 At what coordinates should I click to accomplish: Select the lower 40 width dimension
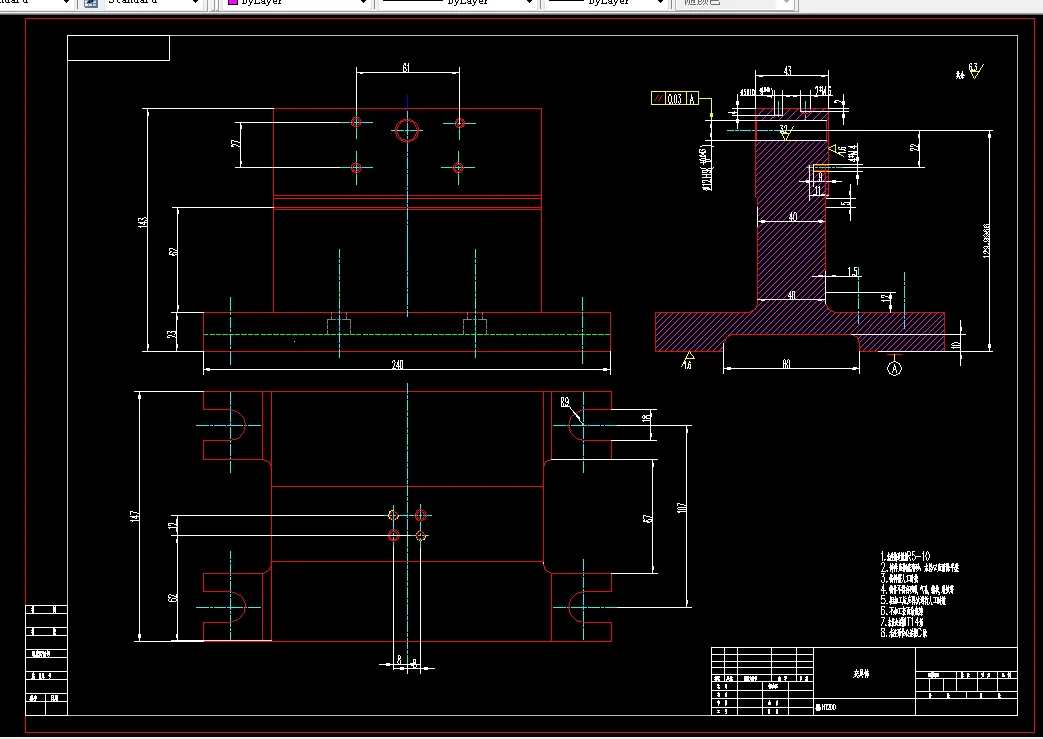coord(792,295)
